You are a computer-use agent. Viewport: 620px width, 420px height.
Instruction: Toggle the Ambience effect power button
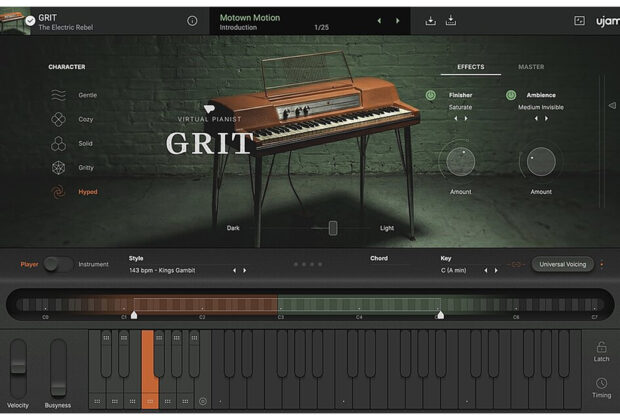[511, 96]
